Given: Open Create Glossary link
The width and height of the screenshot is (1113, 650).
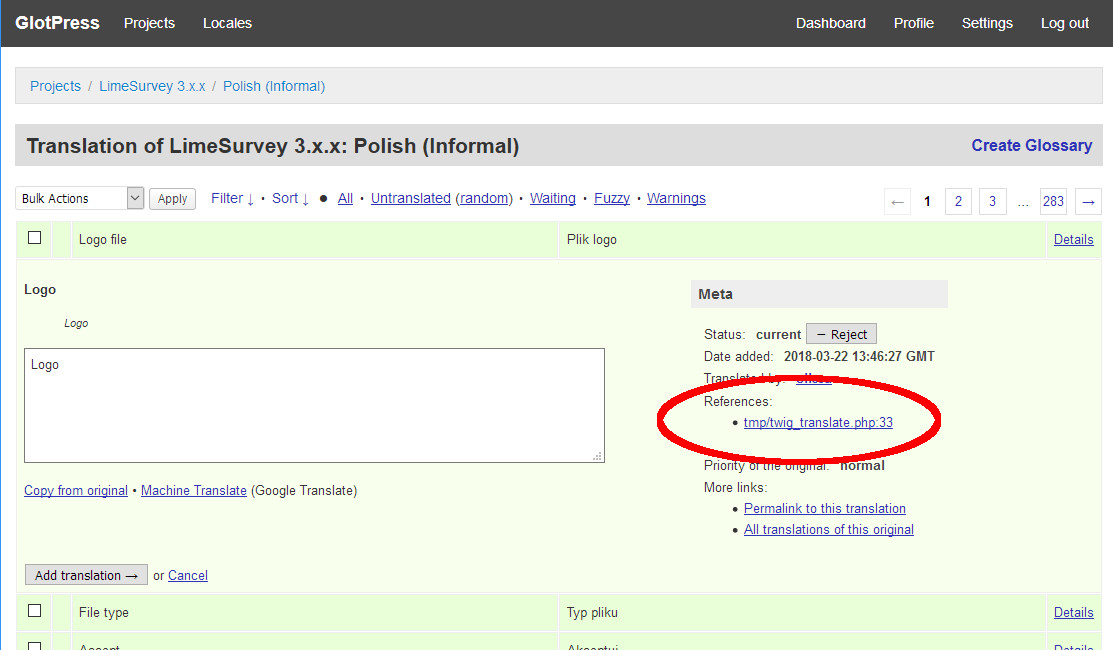Looking at the screenshot, I should (x=1031, y=146).
